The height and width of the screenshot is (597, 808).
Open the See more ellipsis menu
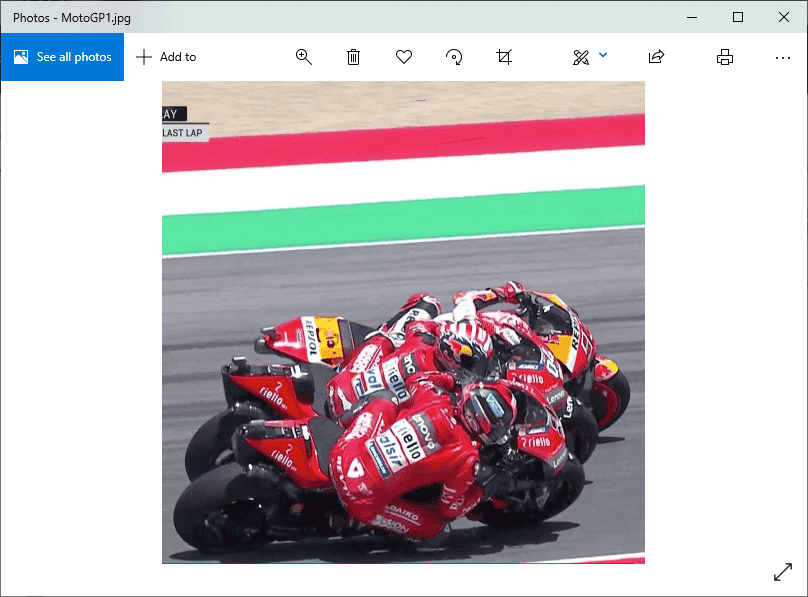click(x=782, y=58)
